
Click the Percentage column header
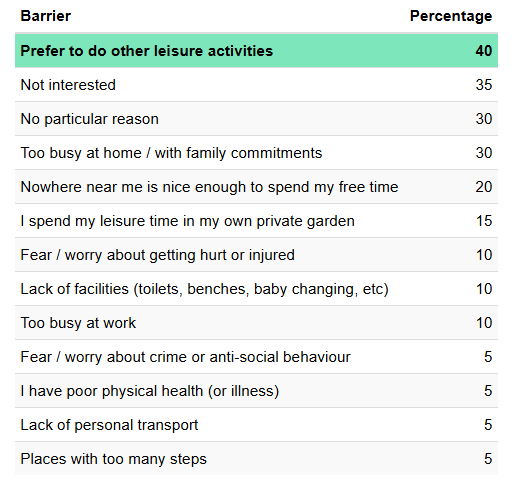click(x=451, y=16)
